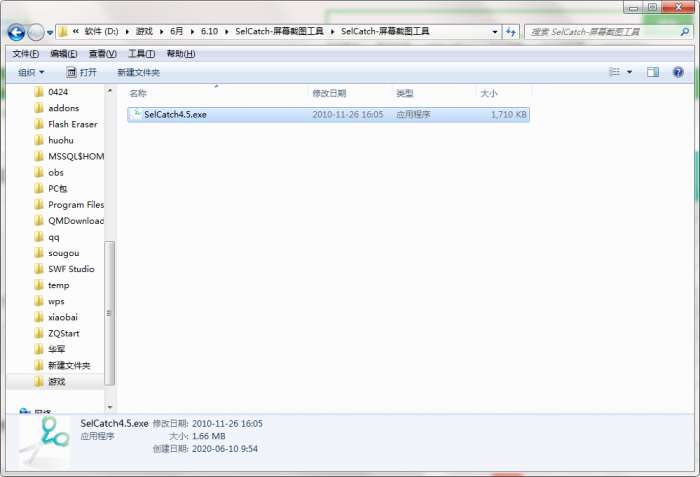This screenshot has height=477, width=700.
Task: Select the addons folder
Action: coord(63,108)
